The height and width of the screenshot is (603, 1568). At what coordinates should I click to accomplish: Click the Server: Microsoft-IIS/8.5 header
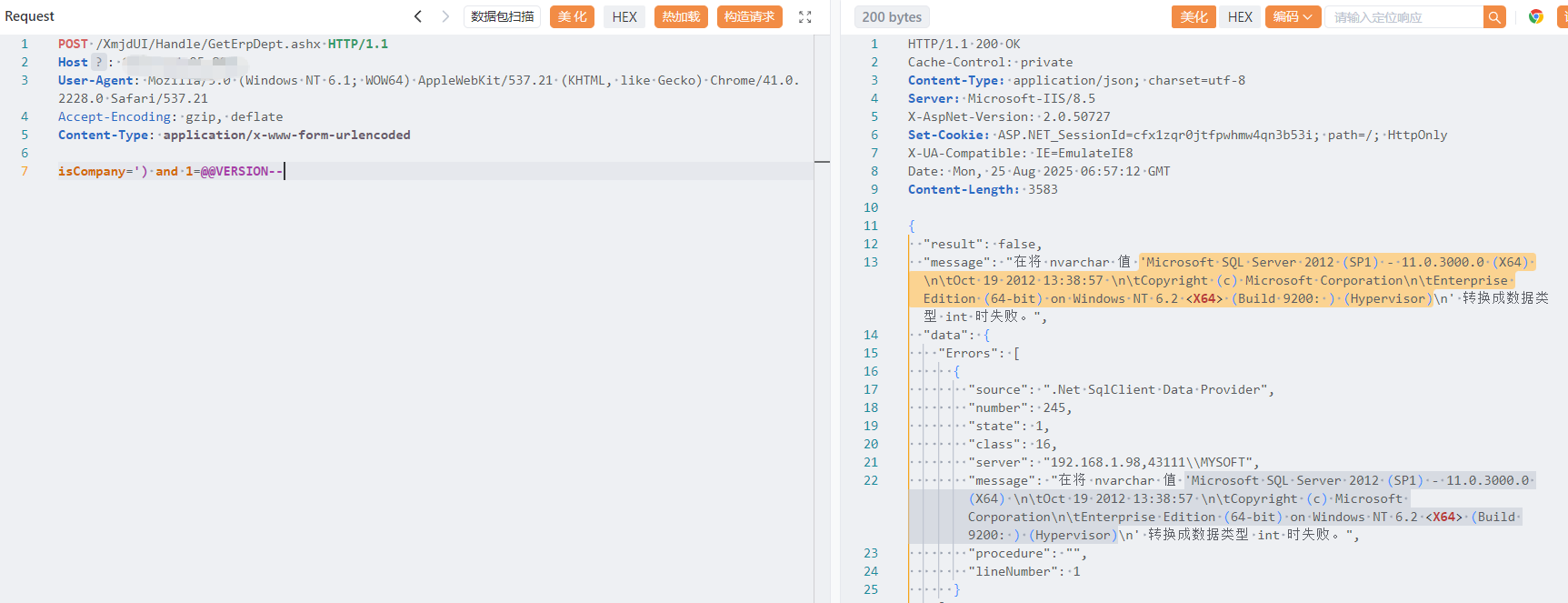coord(1002,98)
